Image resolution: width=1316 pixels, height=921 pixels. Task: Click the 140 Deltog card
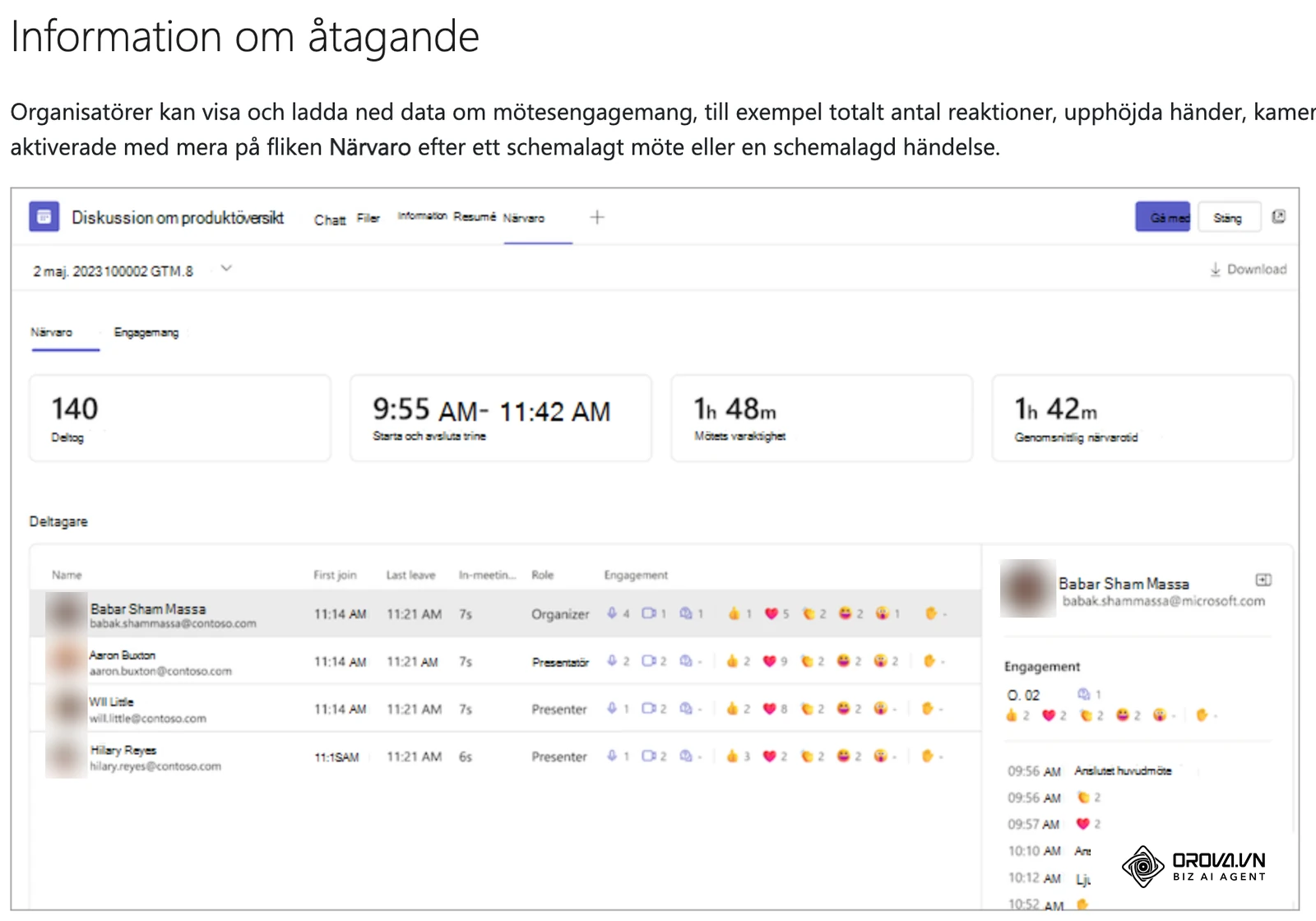(x=180, y=418)
